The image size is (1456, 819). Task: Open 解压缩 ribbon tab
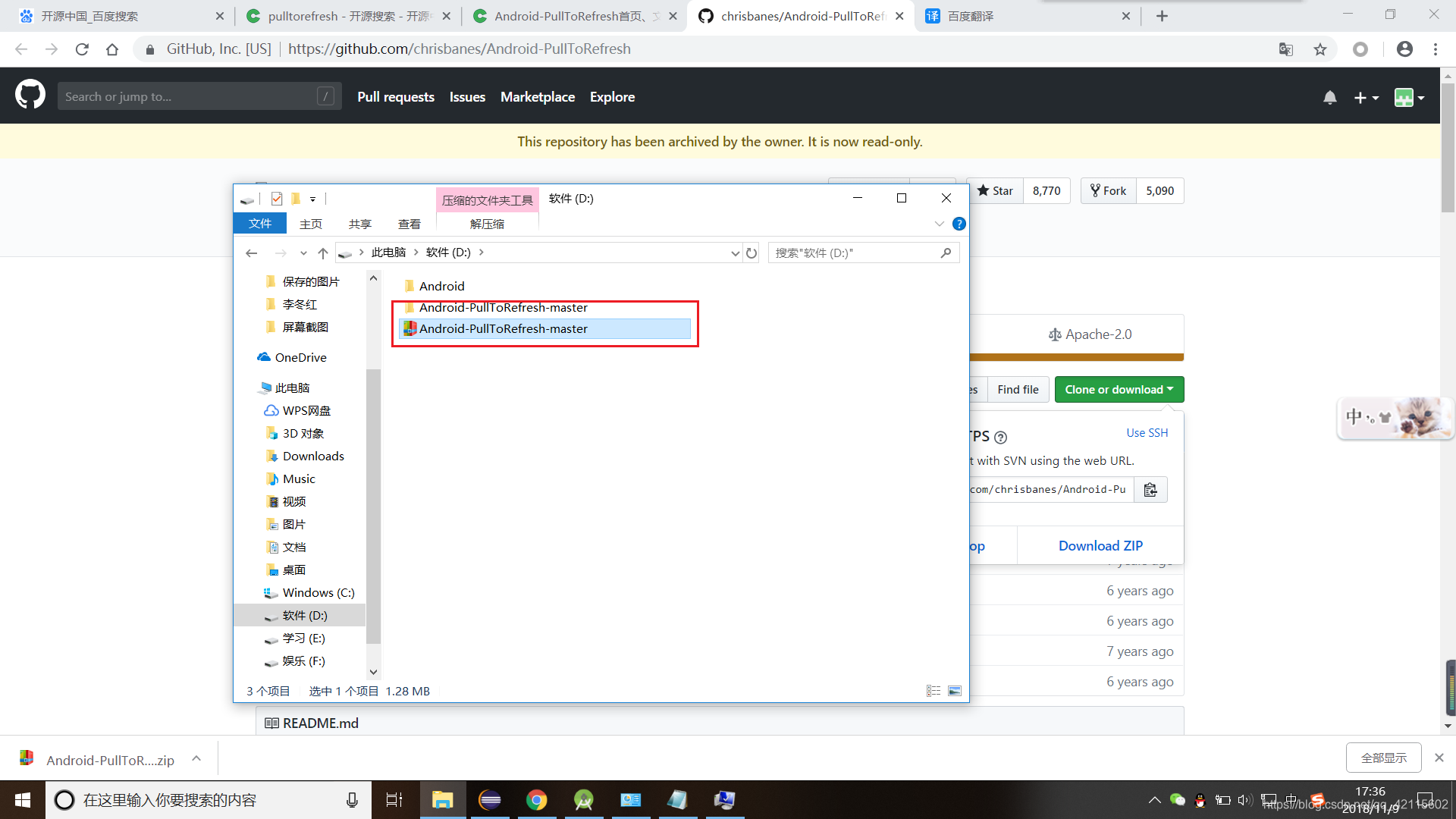(487, 224)
